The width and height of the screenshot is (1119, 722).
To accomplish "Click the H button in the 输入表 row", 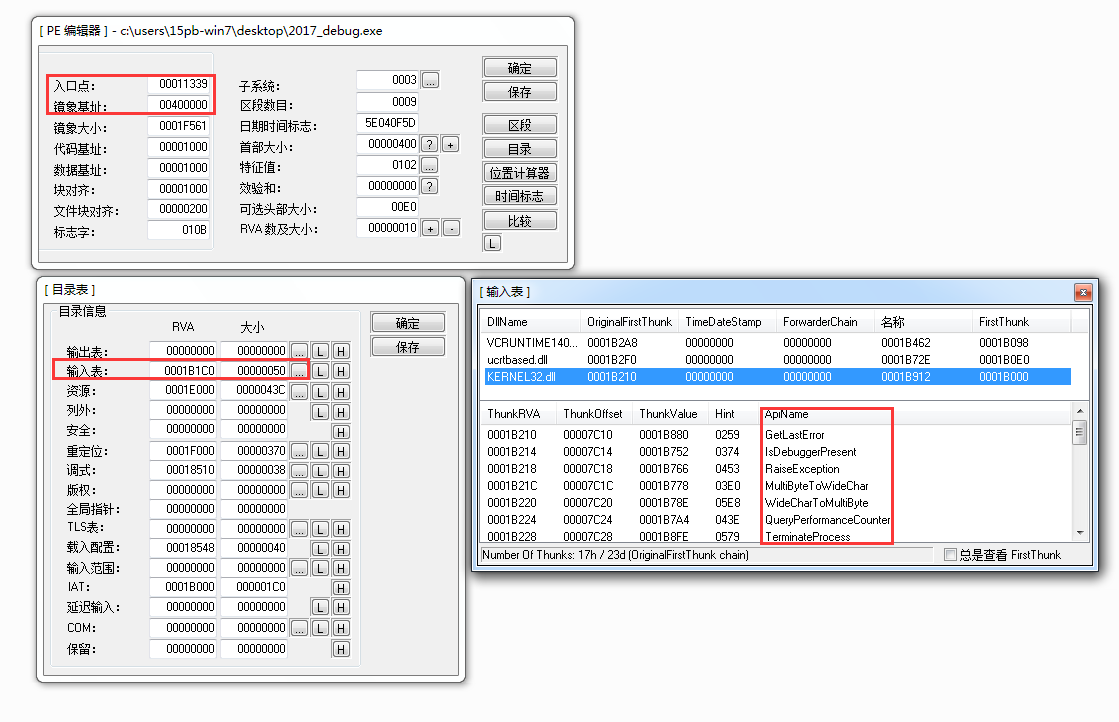I will 341,372.
